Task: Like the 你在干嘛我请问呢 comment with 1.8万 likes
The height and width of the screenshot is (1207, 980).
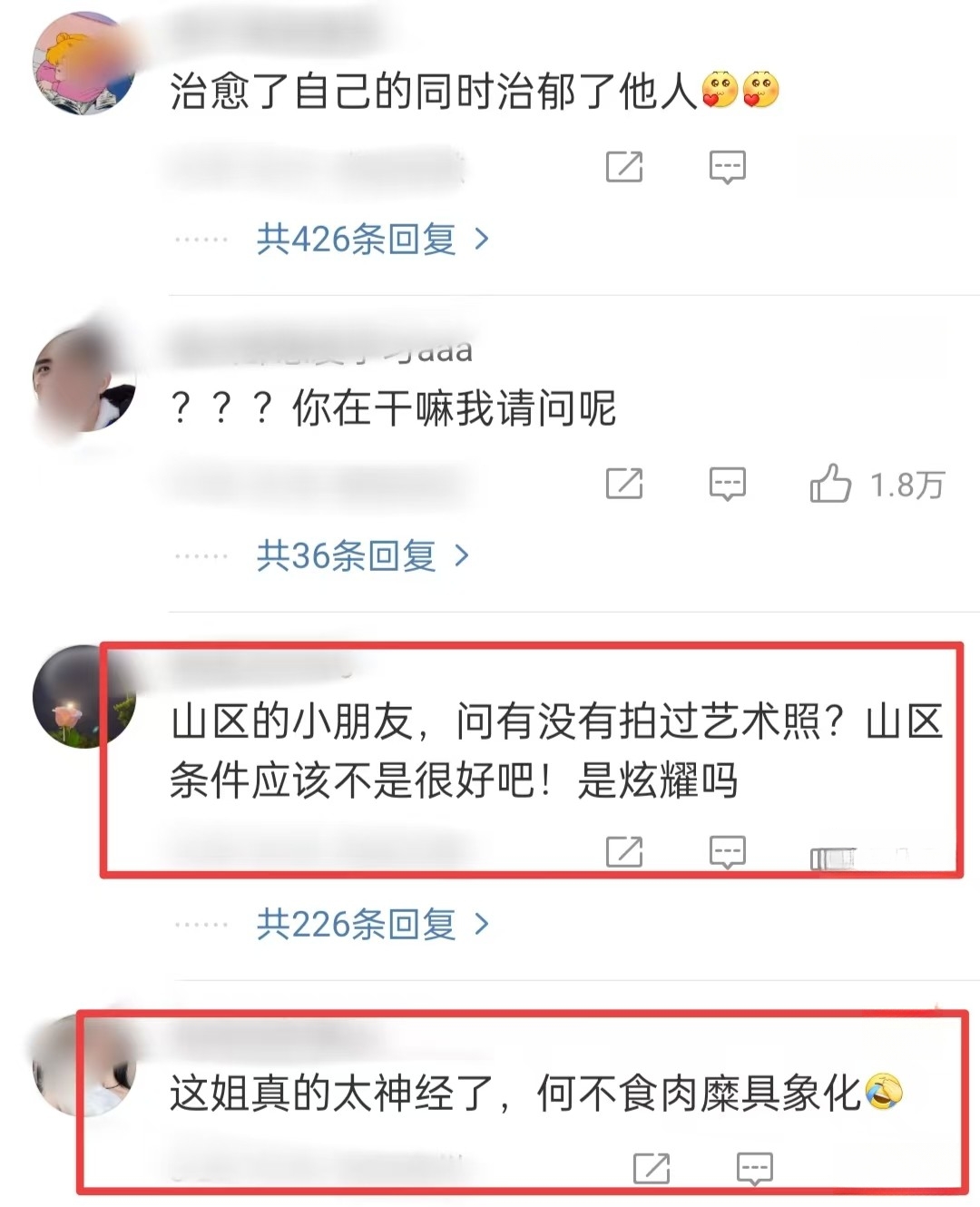Action: (x=830, y=483)
